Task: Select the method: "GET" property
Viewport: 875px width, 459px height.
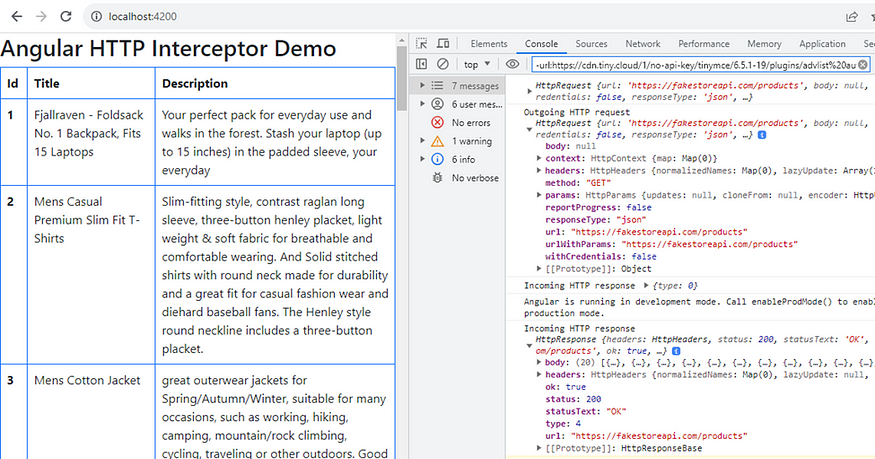Action: (578, 183)
